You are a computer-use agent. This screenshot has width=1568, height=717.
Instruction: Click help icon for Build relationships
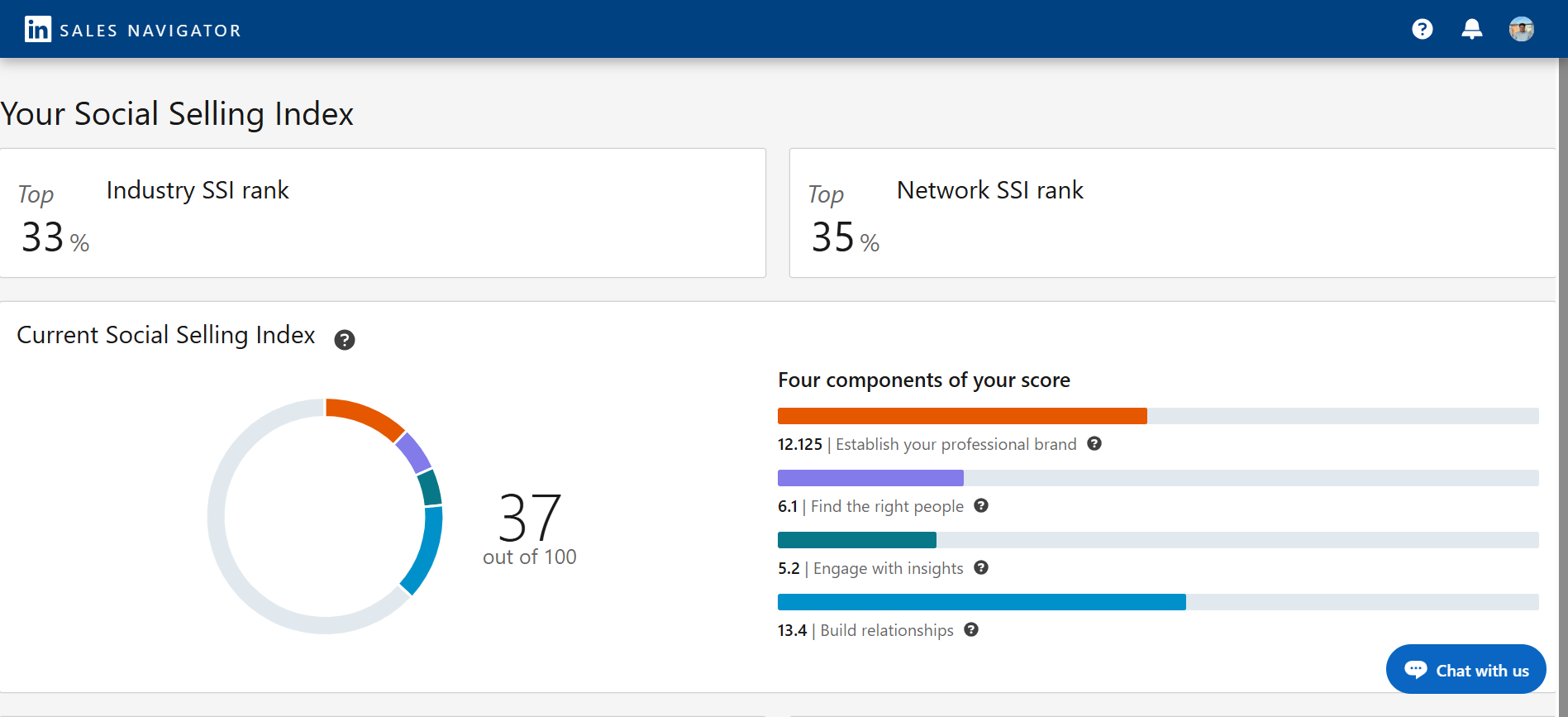(971, 629)
